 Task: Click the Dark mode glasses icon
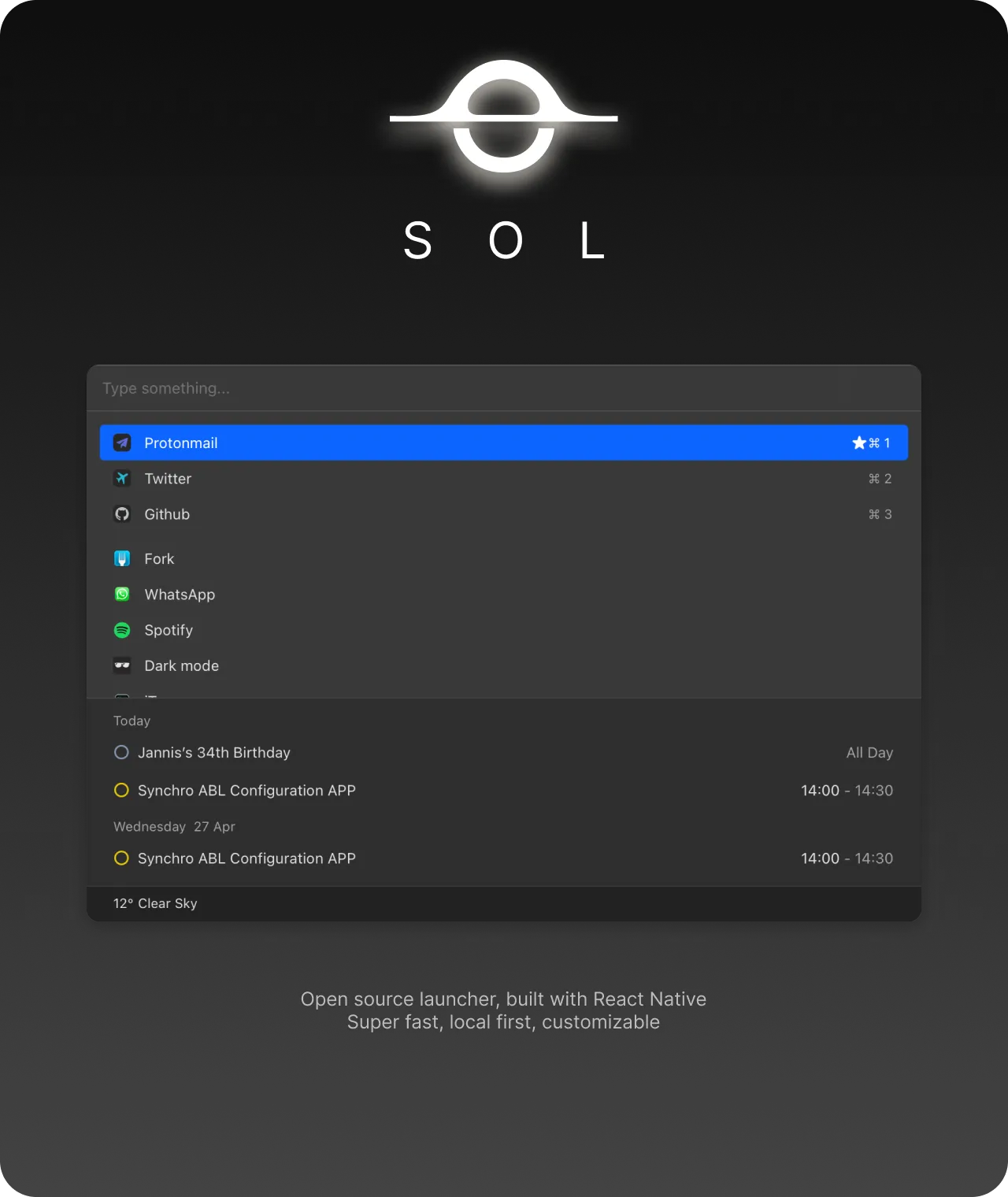(x=122, y=665)
